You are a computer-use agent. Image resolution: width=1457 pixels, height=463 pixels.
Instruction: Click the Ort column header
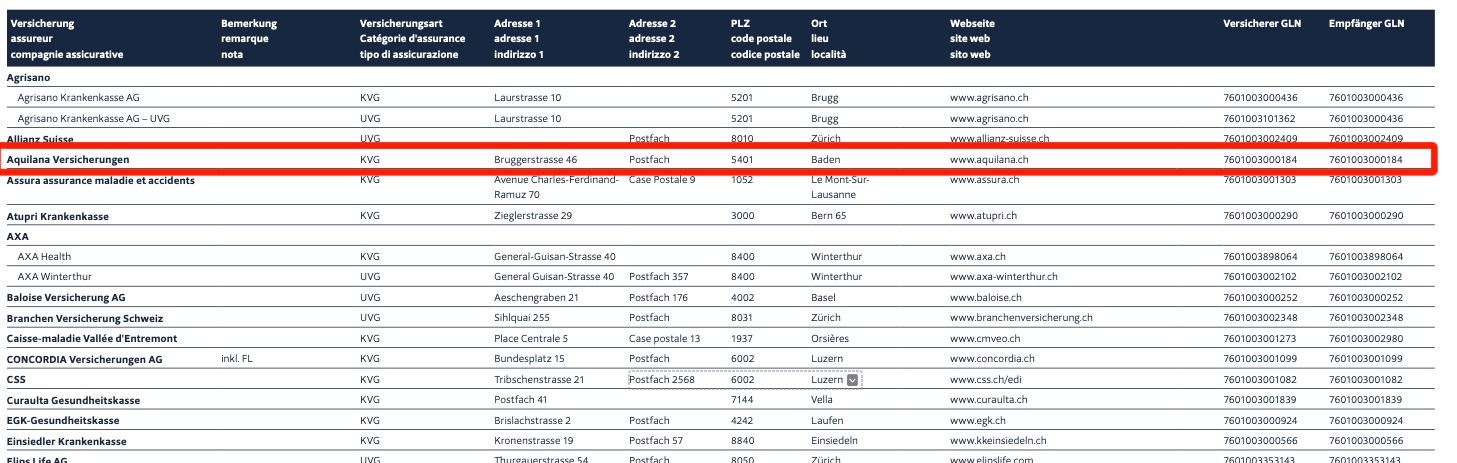pyautogui.click(x=829, y=39)
